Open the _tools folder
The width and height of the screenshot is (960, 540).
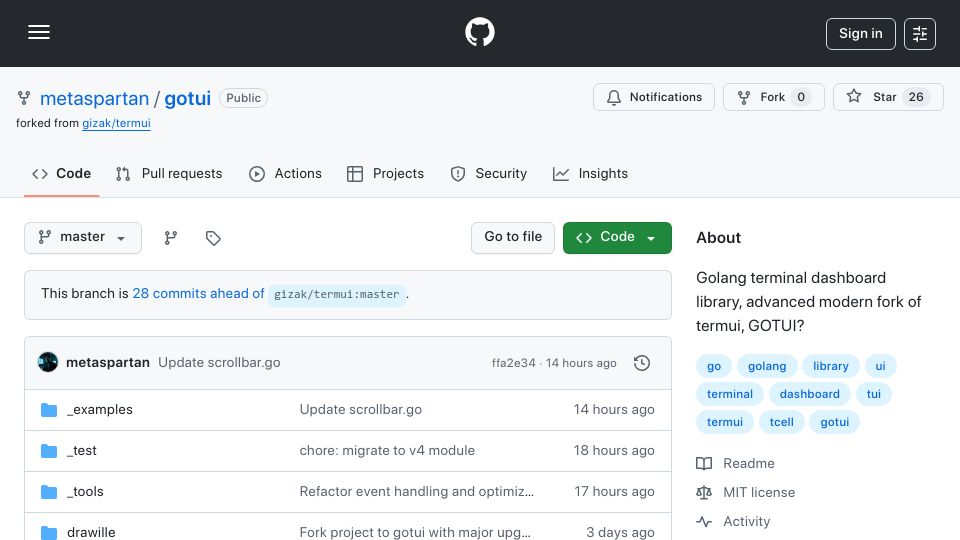[85, 492]
